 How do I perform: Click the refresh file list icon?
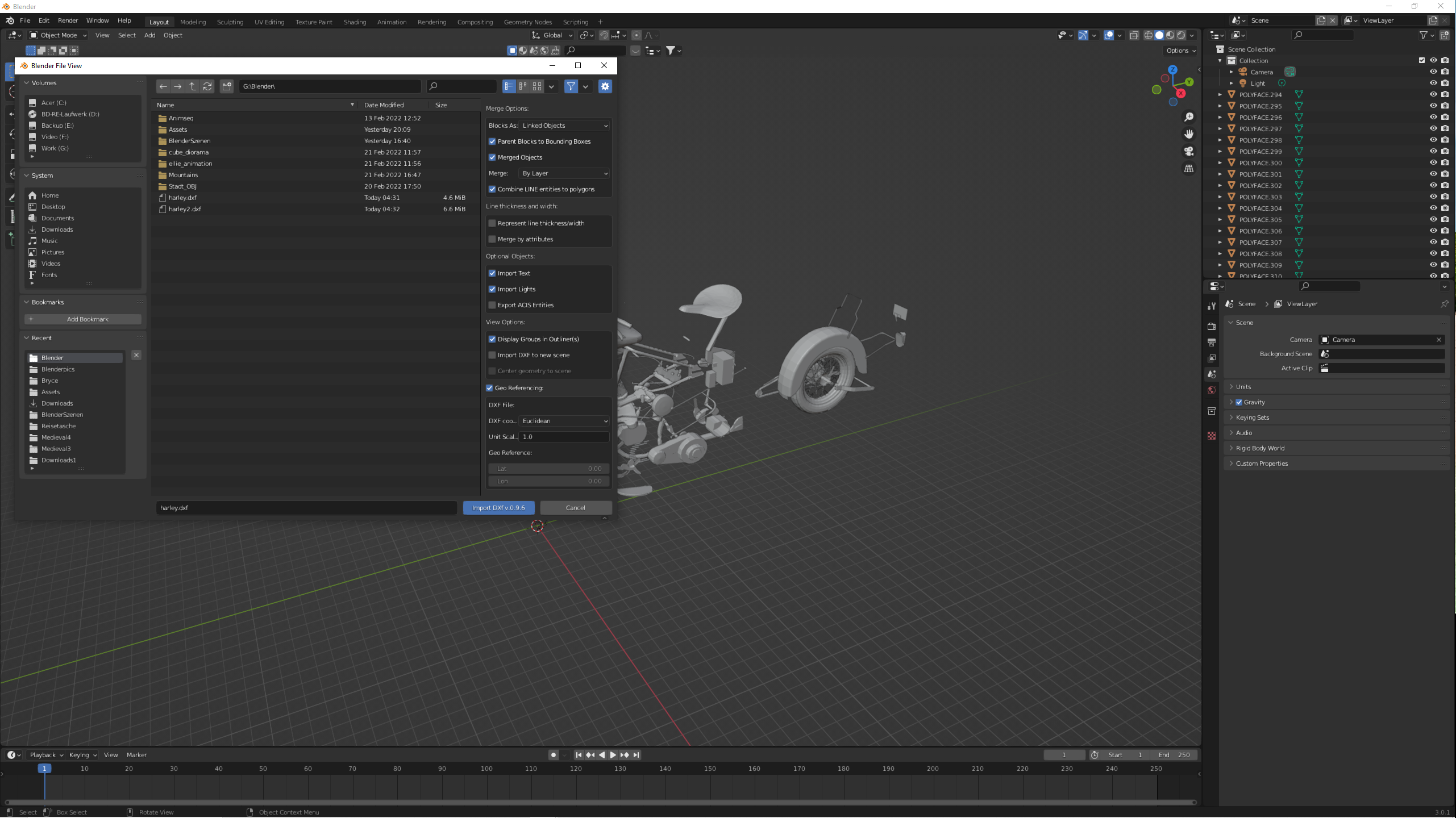[x=207, y=86]
